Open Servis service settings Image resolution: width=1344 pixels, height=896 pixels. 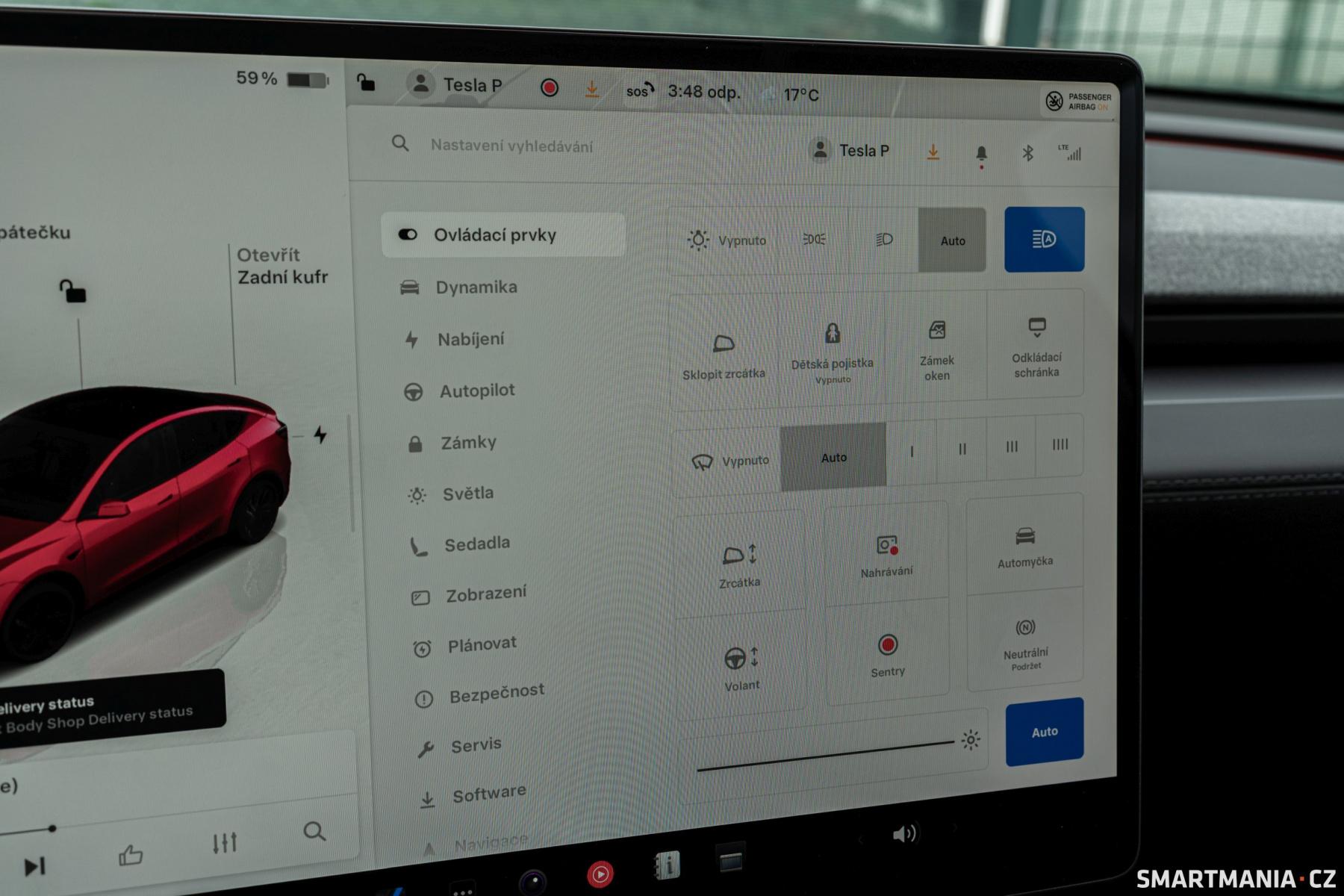[459, 746]
